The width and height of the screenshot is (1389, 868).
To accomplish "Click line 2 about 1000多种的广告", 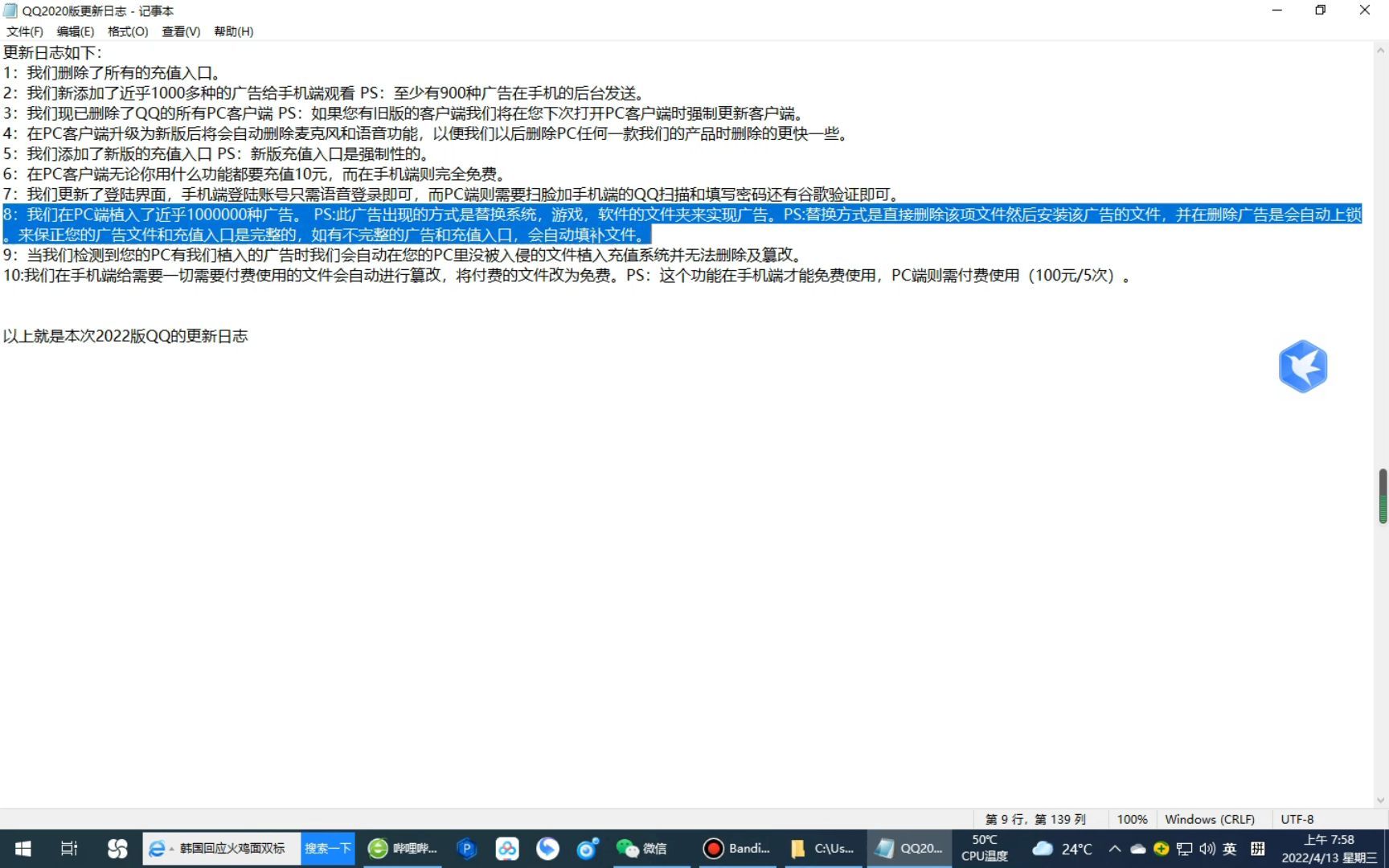I will coord(325,93).
